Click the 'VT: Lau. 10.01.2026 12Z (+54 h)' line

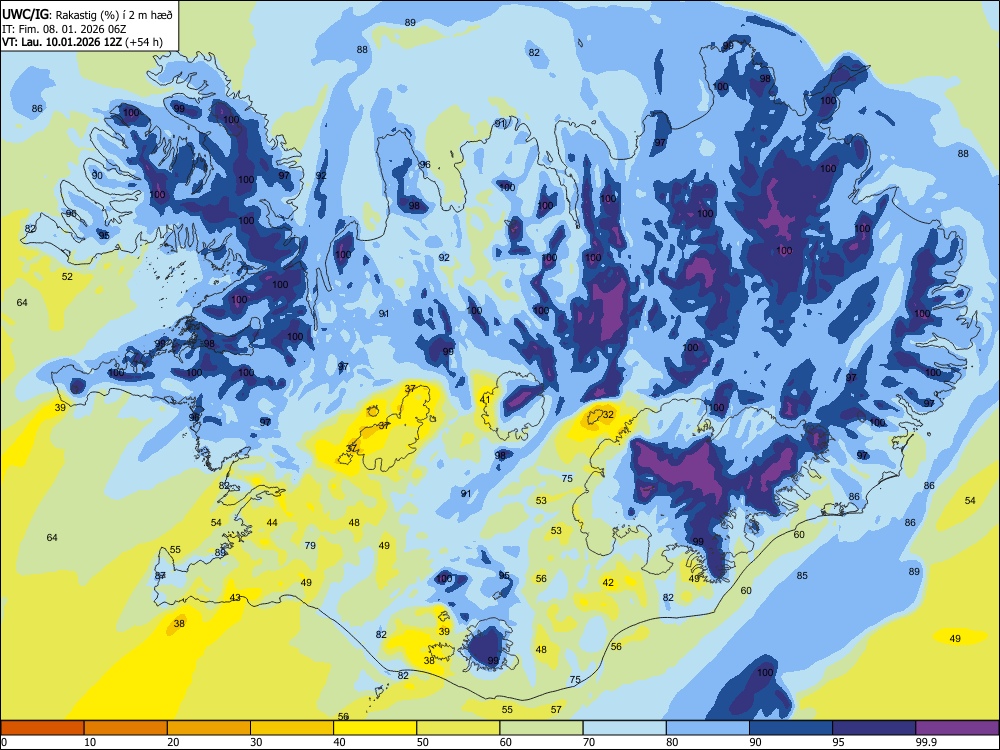[82, 42]
